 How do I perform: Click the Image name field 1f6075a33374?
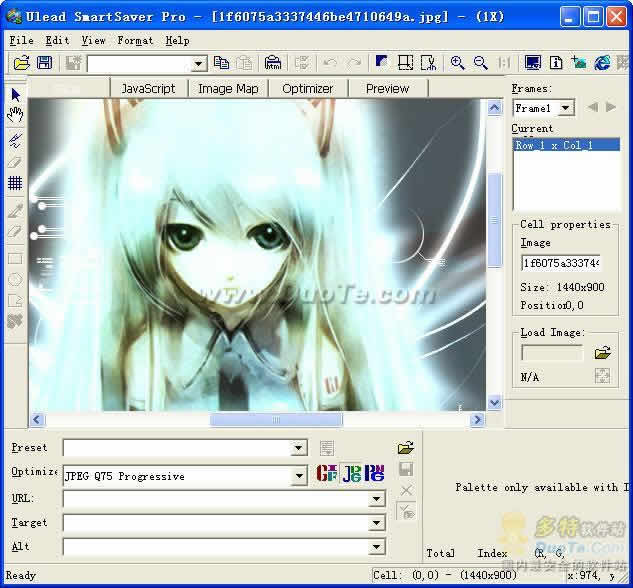[x=561, y=263]
